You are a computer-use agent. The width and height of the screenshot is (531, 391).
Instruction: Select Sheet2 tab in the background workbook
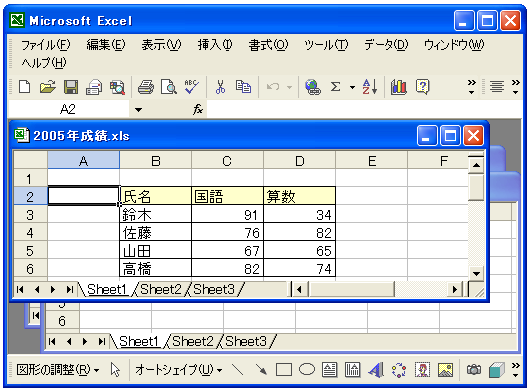pos(193,341)
